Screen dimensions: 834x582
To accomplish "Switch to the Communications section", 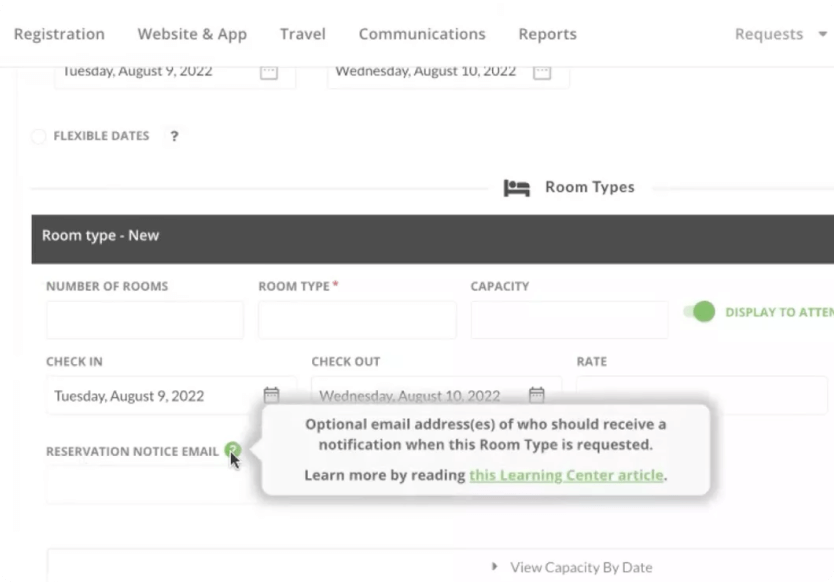I will click(x=422, y=34).
